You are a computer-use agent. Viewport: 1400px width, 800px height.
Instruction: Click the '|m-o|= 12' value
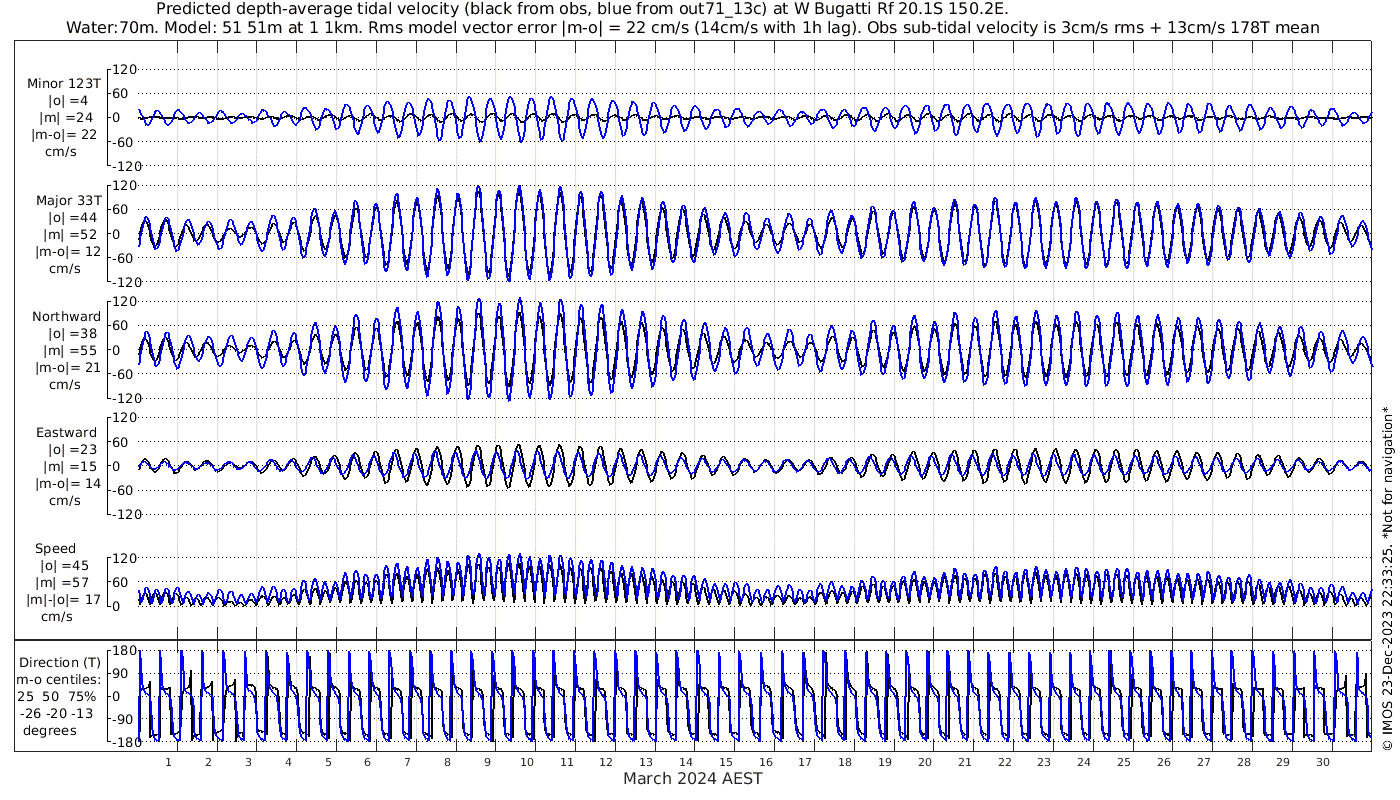(68, 251)
